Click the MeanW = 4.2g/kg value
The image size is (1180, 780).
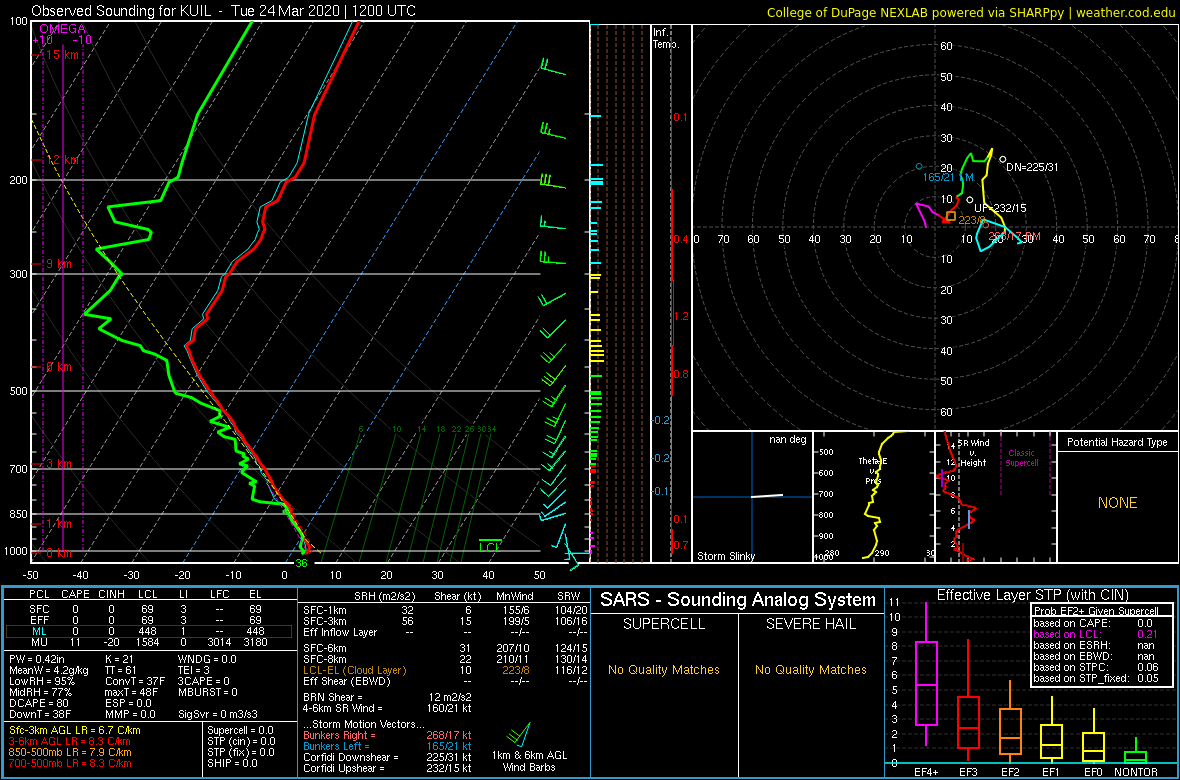click(x=47, y=670)
